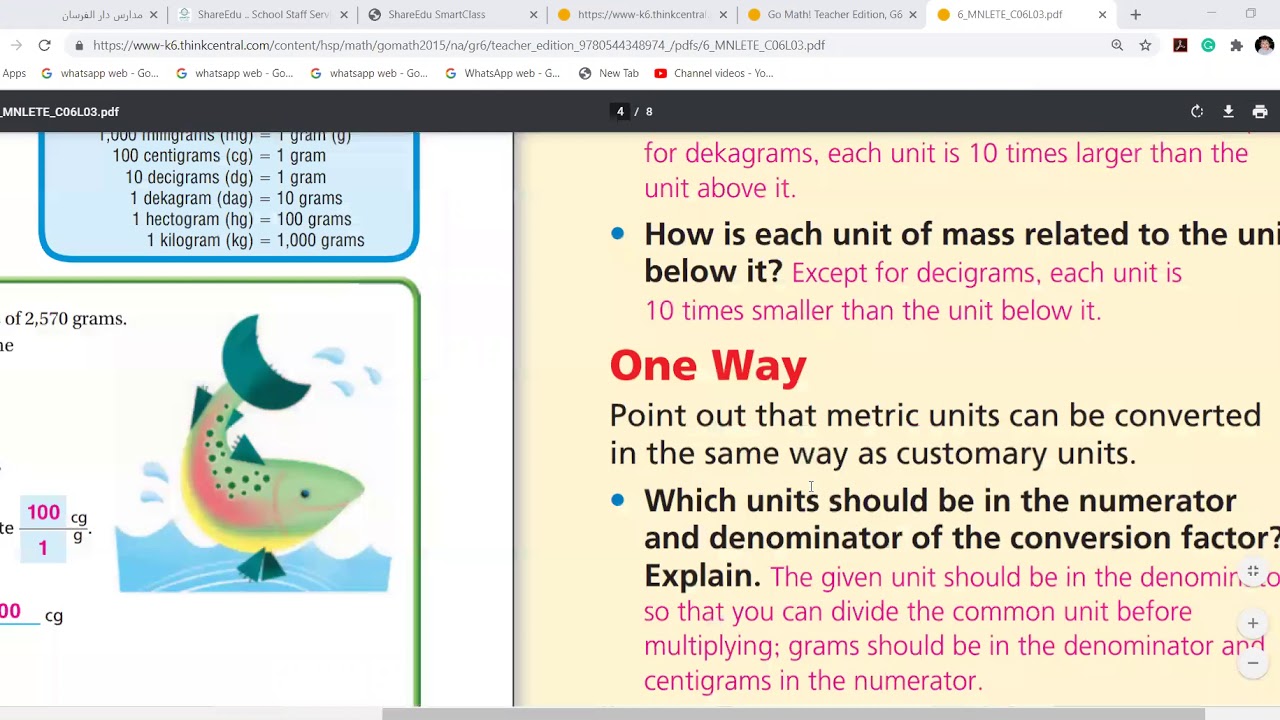The width and height of the screenshot is (1280, 720).
Task: Click 'Which units should be in the numerator'
Action: [940, 500]
